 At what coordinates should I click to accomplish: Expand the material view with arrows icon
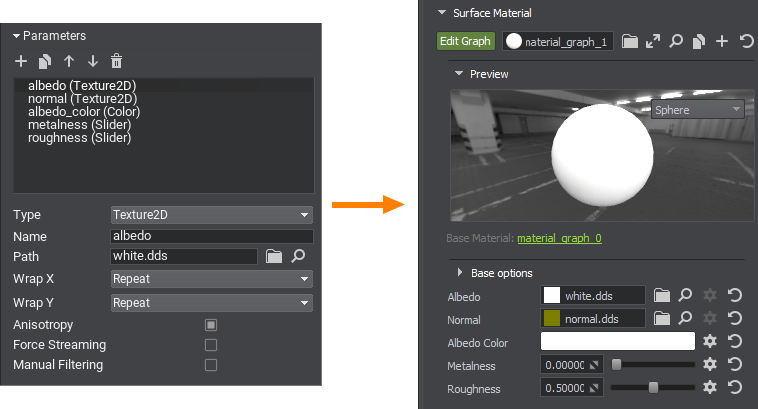click(653, 42)
